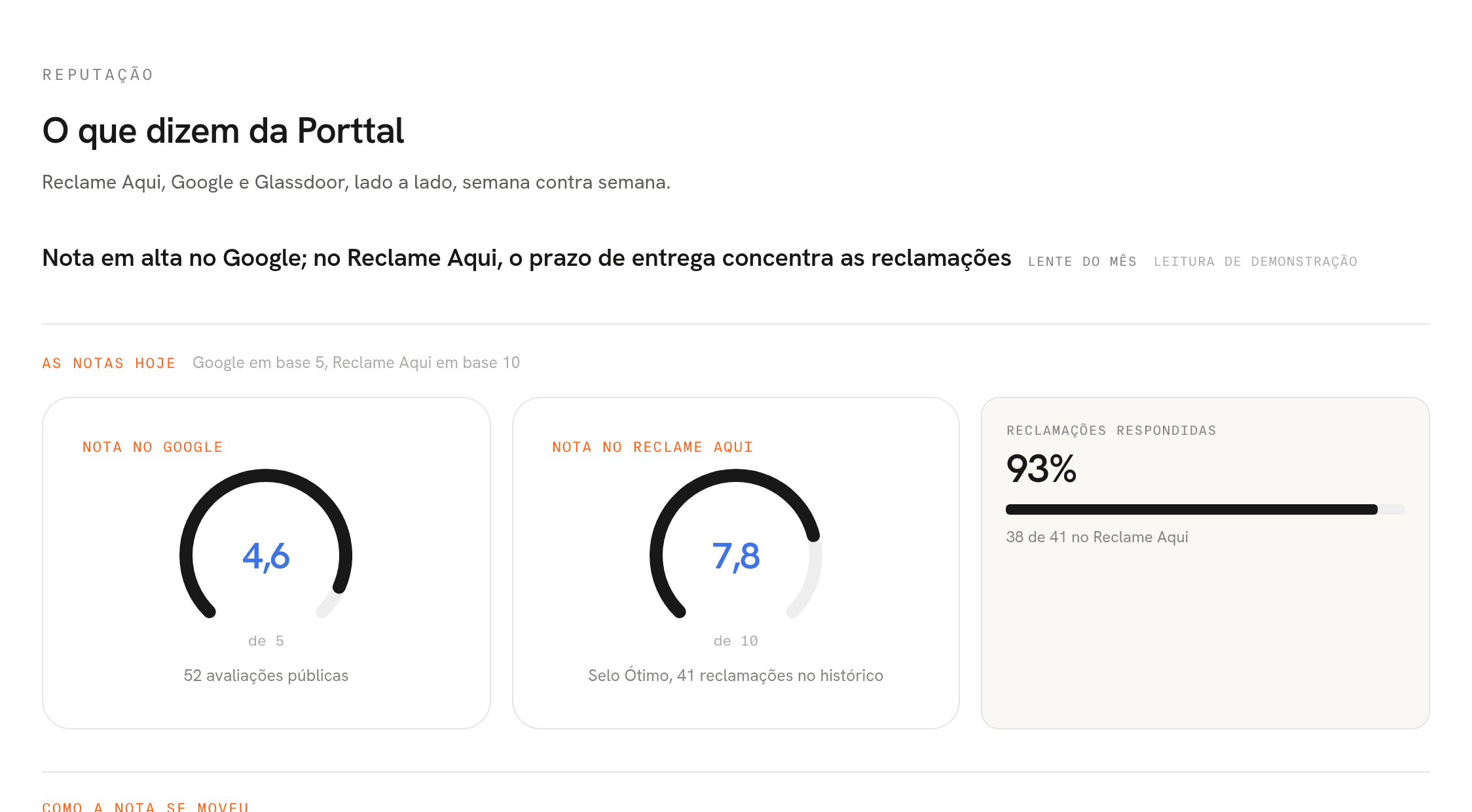The image size is (1472, 812).
Task: Click the 'AS NOTAS HOJE' section label
Action: 109,363
